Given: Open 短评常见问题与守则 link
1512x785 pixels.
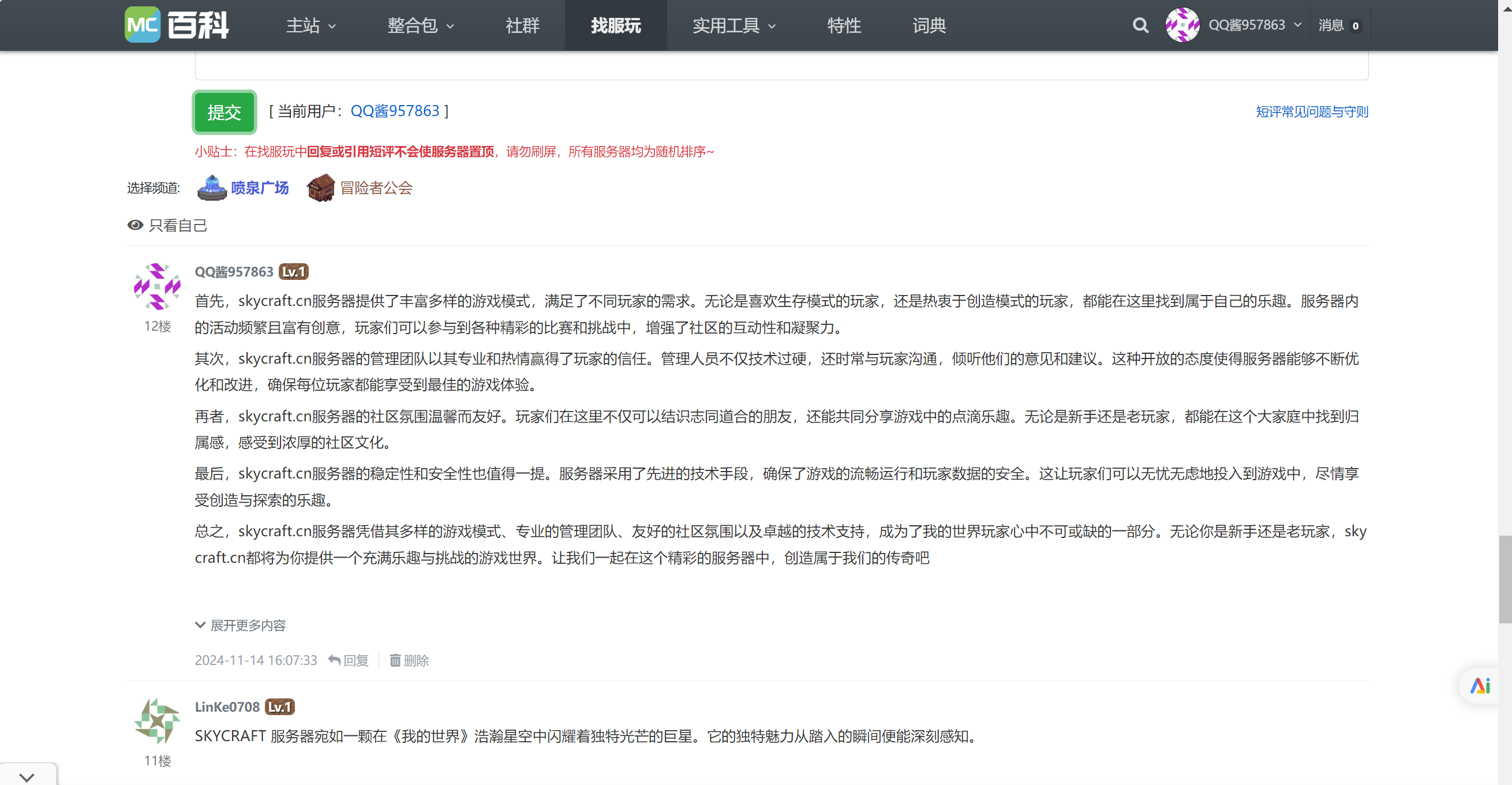Looking at the screenshot, I should (1312, 111).
